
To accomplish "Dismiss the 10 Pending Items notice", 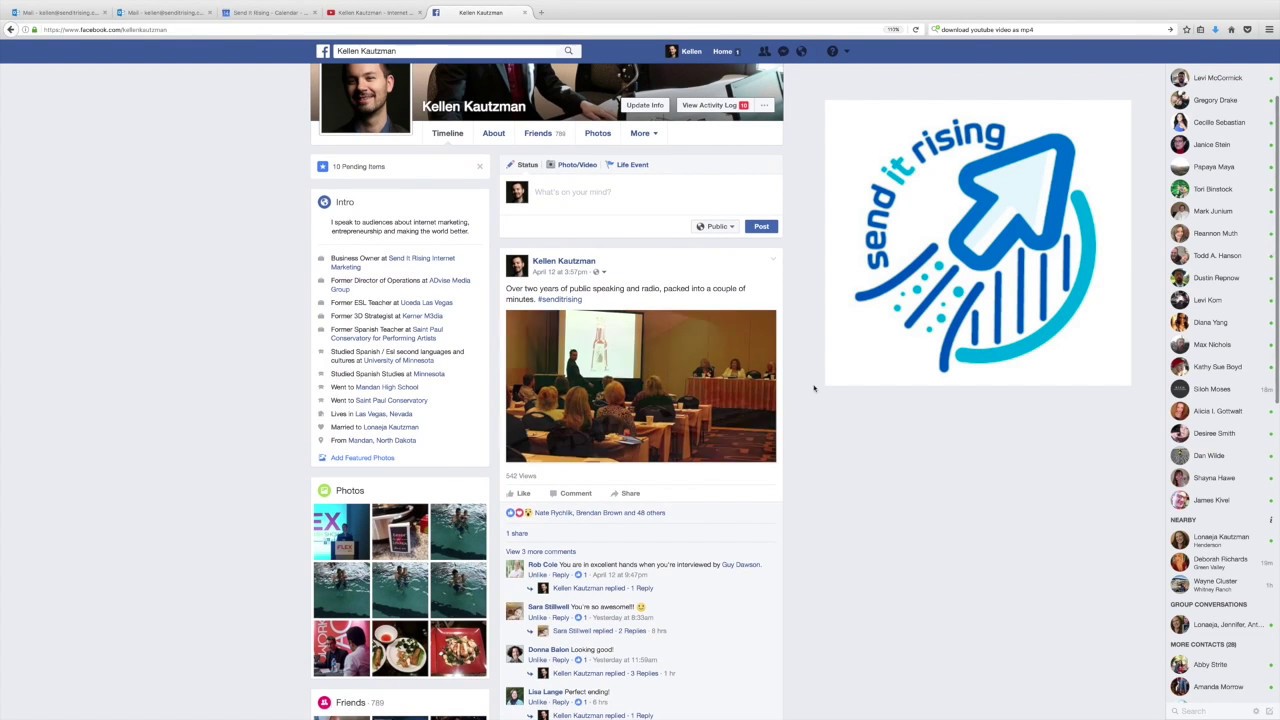I will (479, 167).
